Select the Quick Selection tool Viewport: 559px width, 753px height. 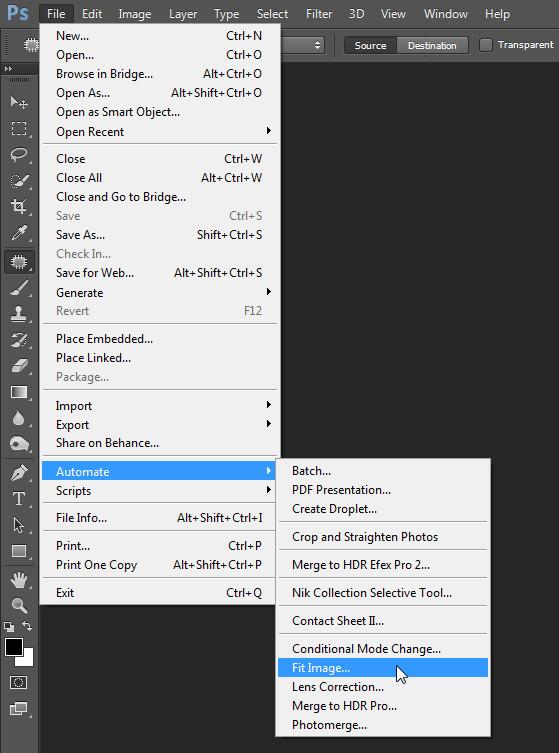pyautogui.click(x=19, y=181)
